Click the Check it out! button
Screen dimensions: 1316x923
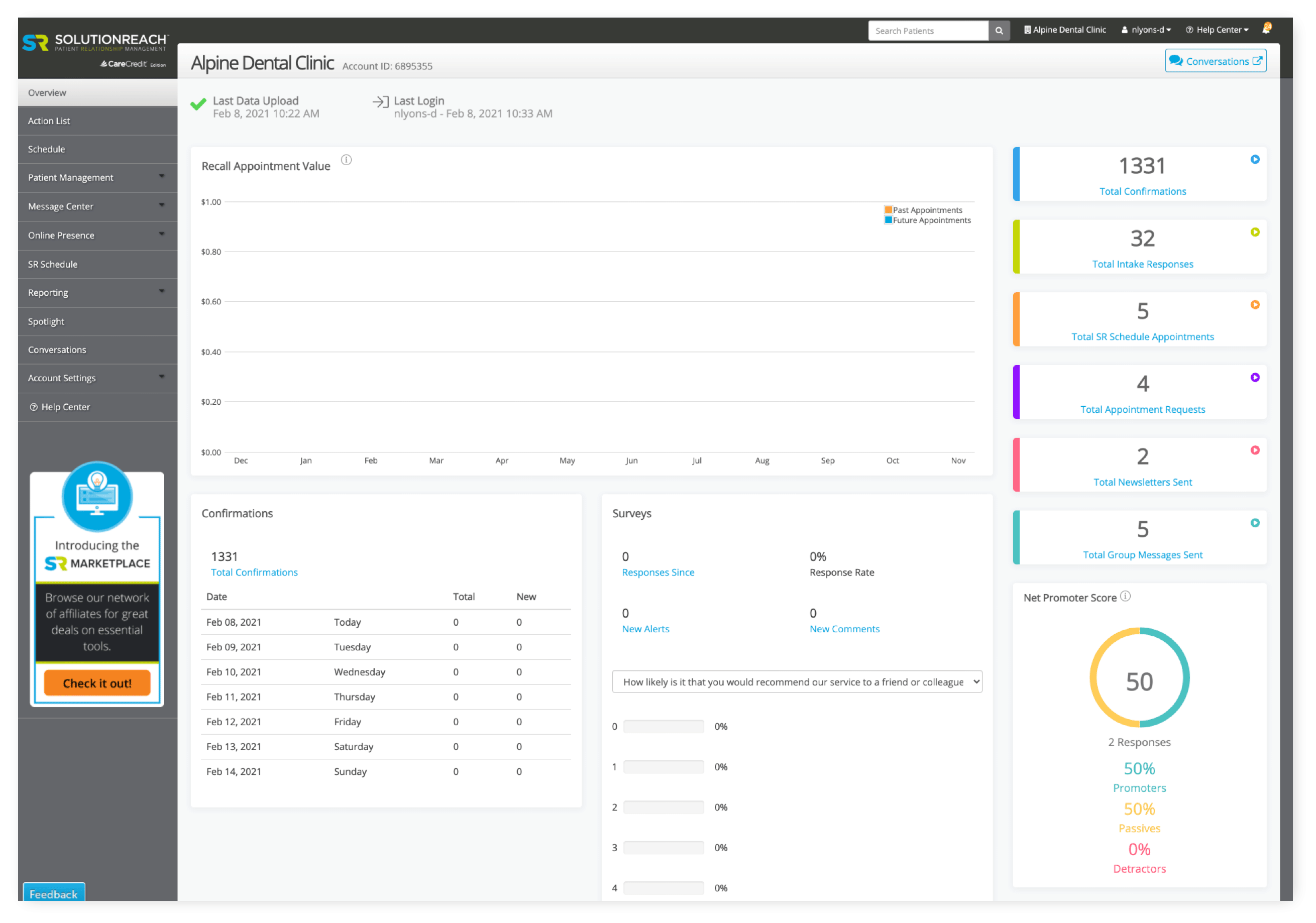tap(97, 683)
